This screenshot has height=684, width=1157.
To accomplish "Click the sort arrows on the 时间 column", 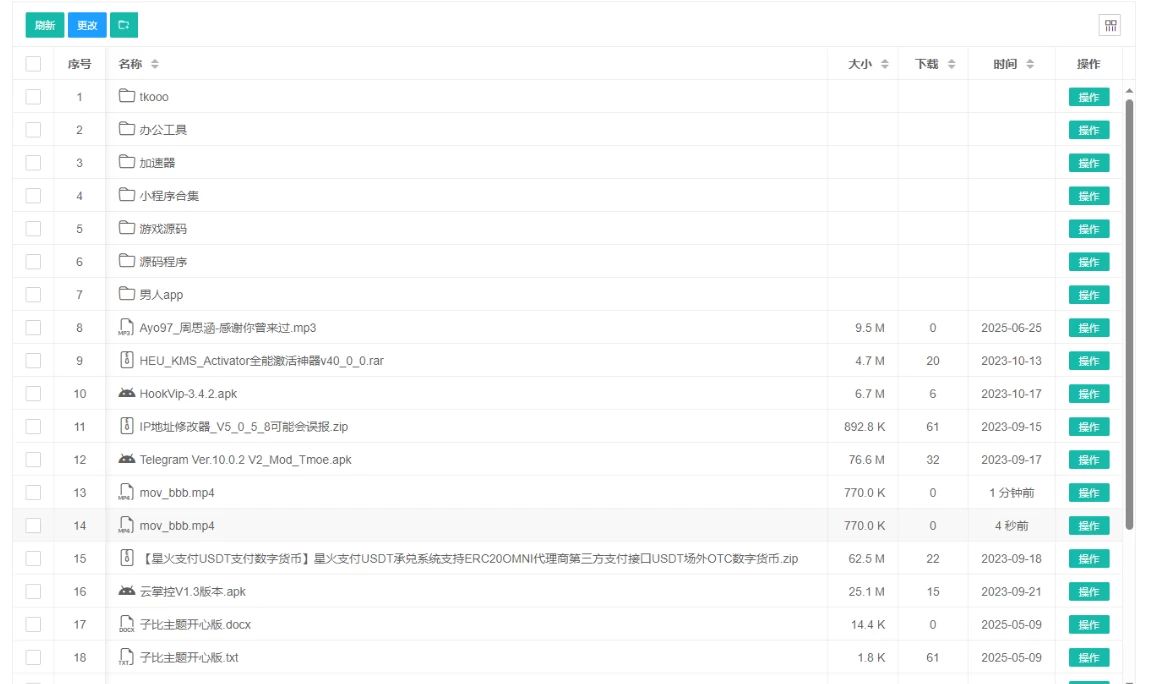I will [x=1030, y=63].
